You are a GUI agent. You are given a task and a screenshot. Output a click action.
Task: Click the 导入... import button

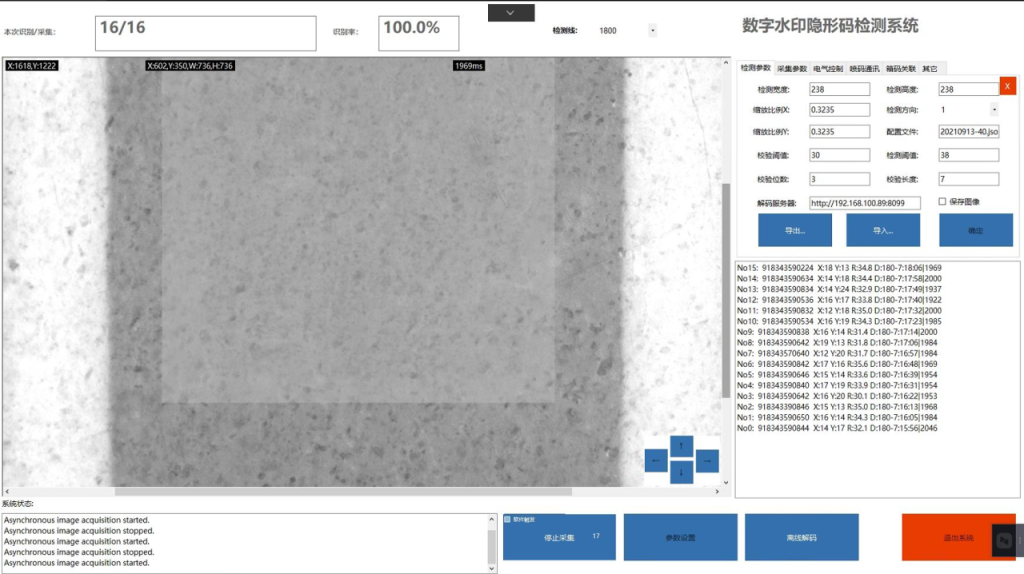click(883, 231)
